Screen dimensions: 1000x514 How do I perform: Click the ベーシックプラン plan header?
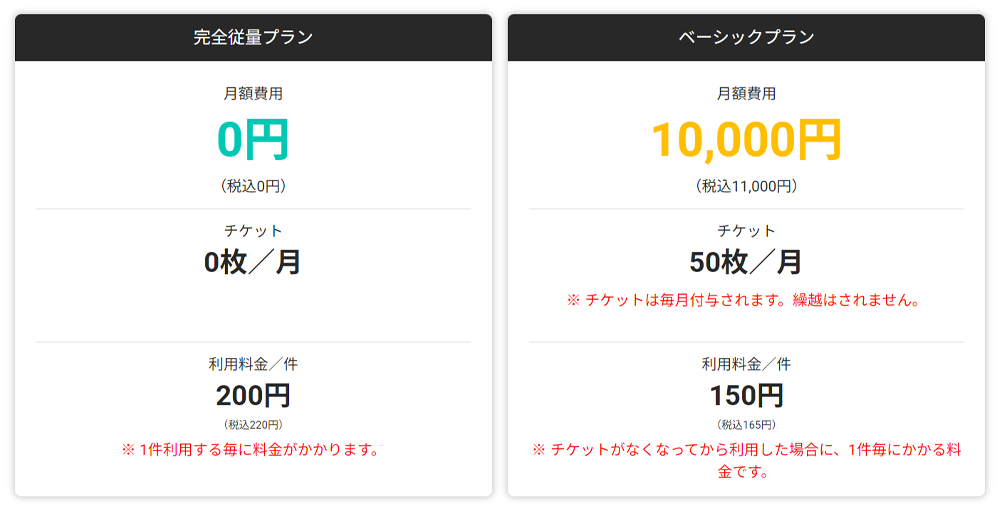click(746, 38)
